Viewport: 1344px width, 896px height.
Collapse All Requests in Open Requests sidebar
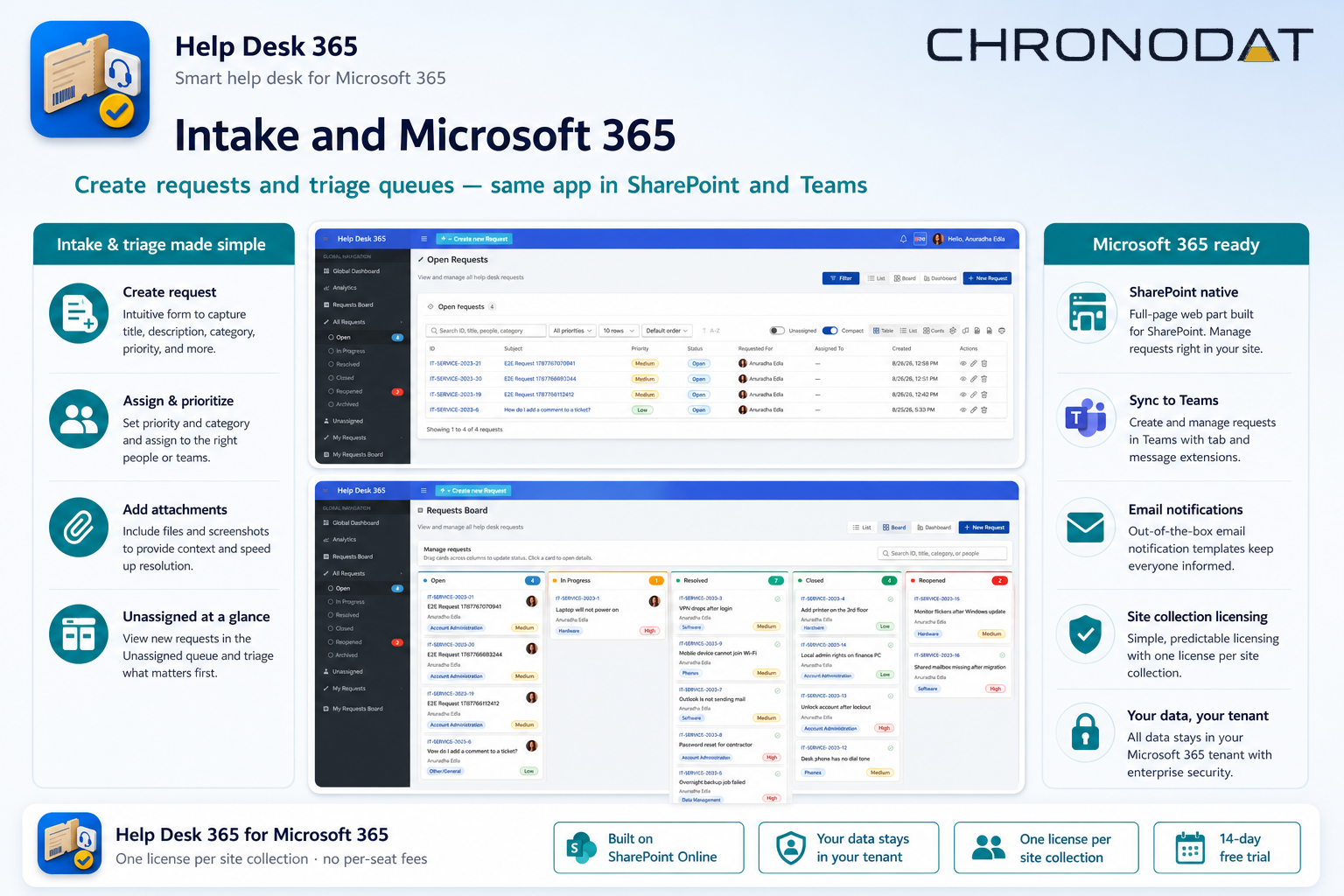coord(402,322)
